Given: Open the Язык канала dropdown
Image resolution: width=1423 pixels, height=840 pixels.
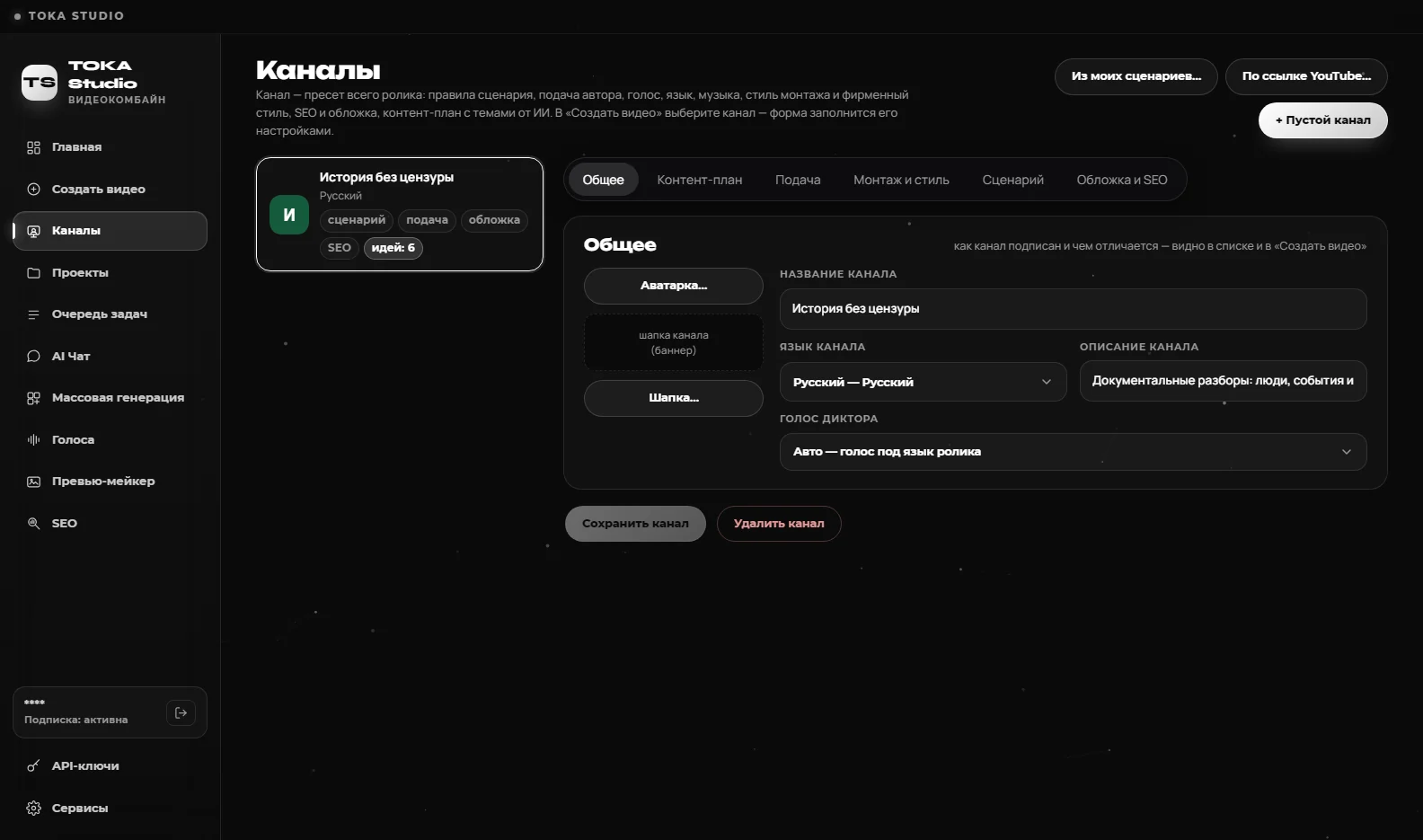Looking at the screenshot, I should click(923, 382).
